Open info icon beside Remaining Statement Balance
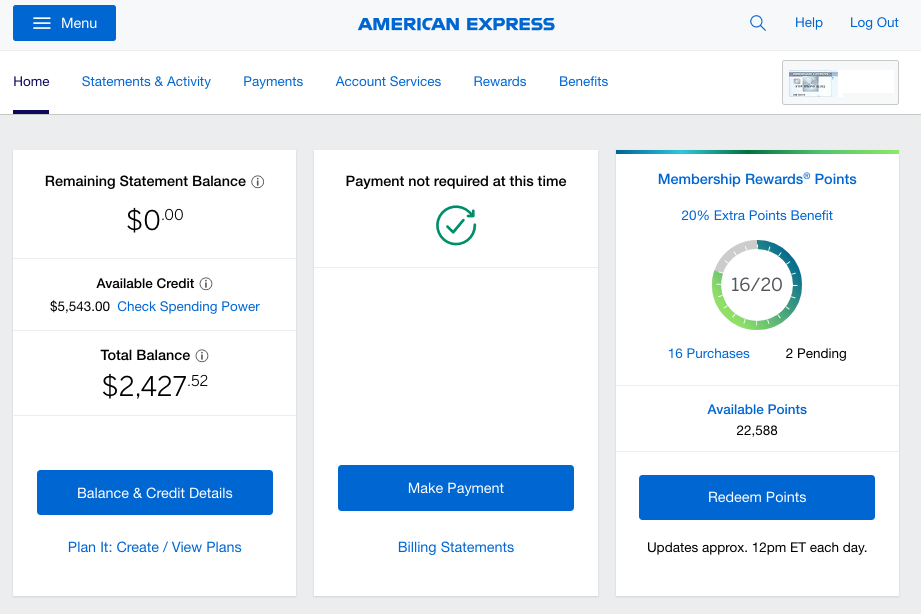The width and height of the screenshot is (921, 614). click(x=257, y=182)
